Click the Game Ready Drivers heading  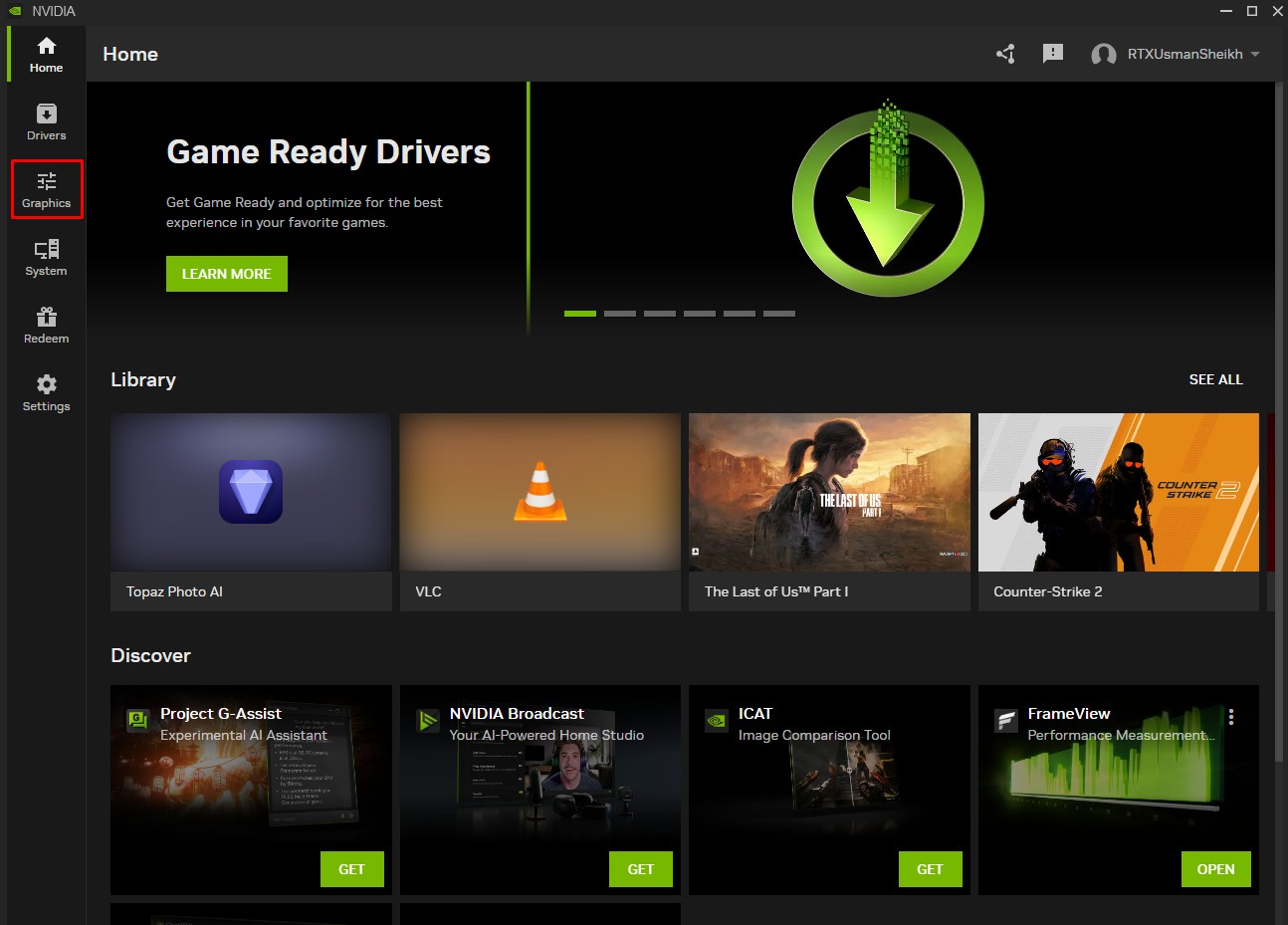(328, 151)
